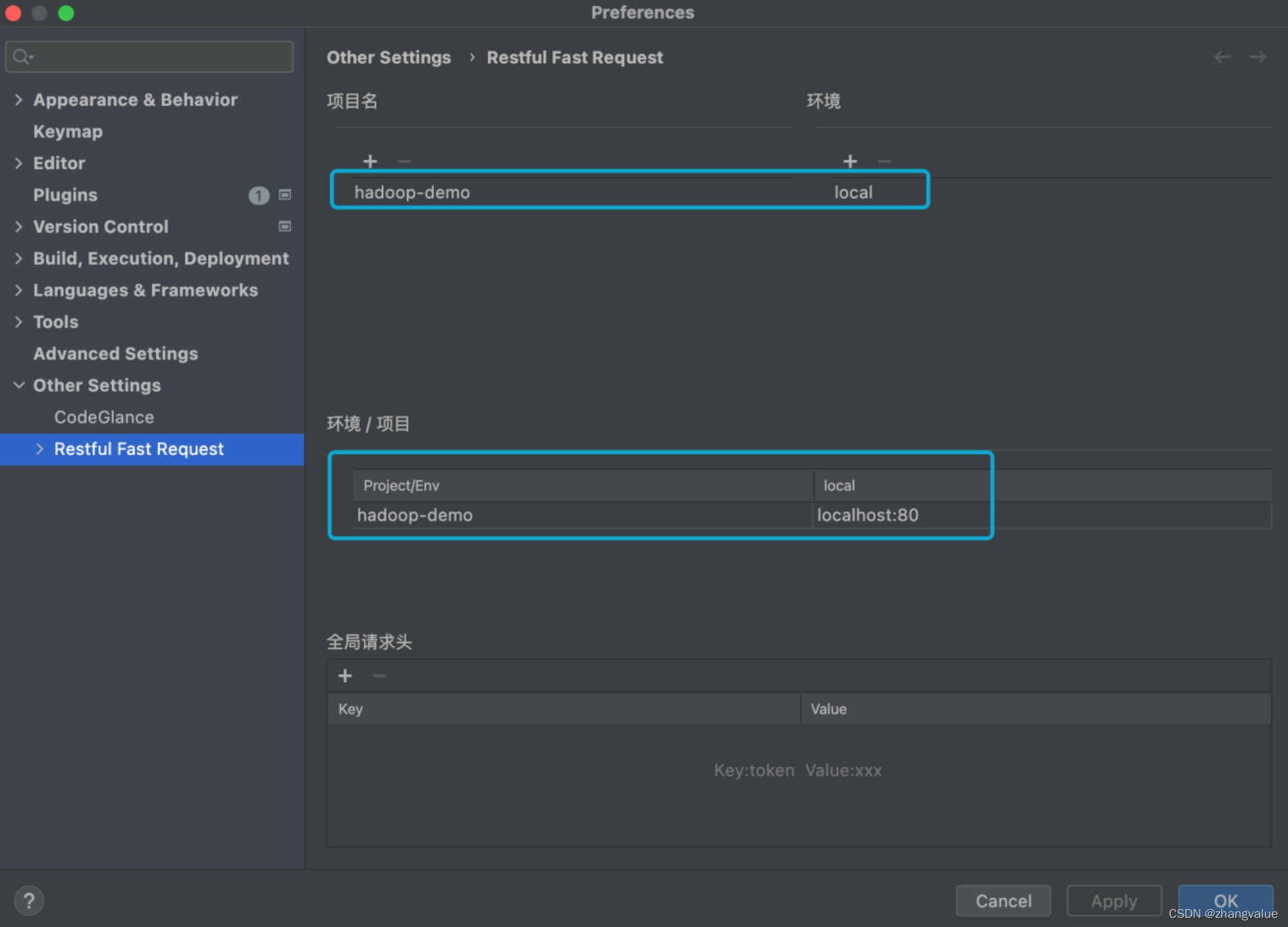Expand Appearance & Behavior section
This screenshot has height=927, width=1288.
coord(19,100)
